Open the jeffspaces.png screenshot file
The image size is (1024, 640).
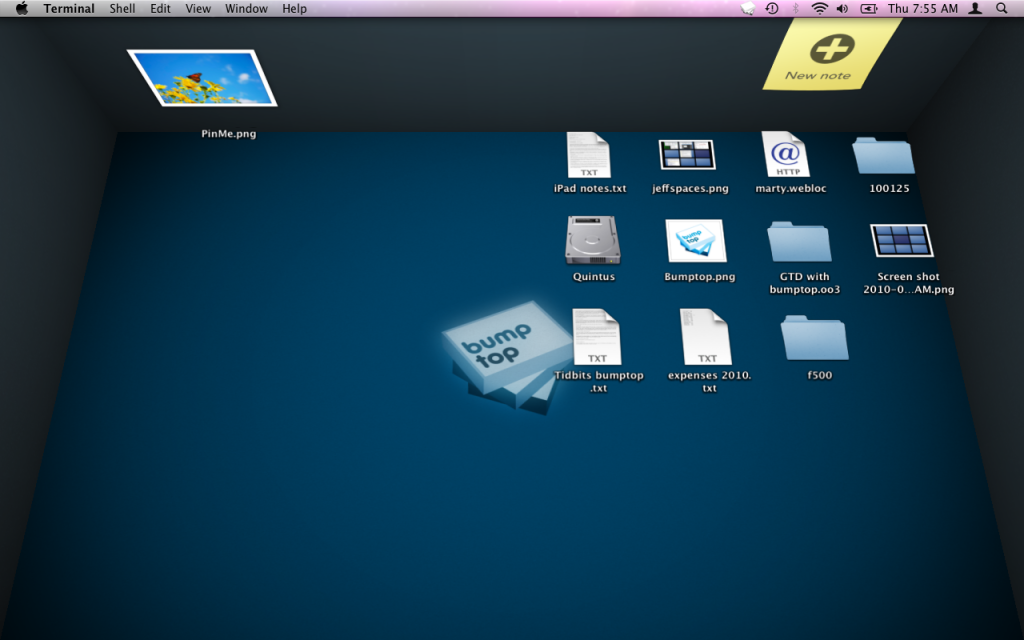pyautogui.click(x=690, y=156)
